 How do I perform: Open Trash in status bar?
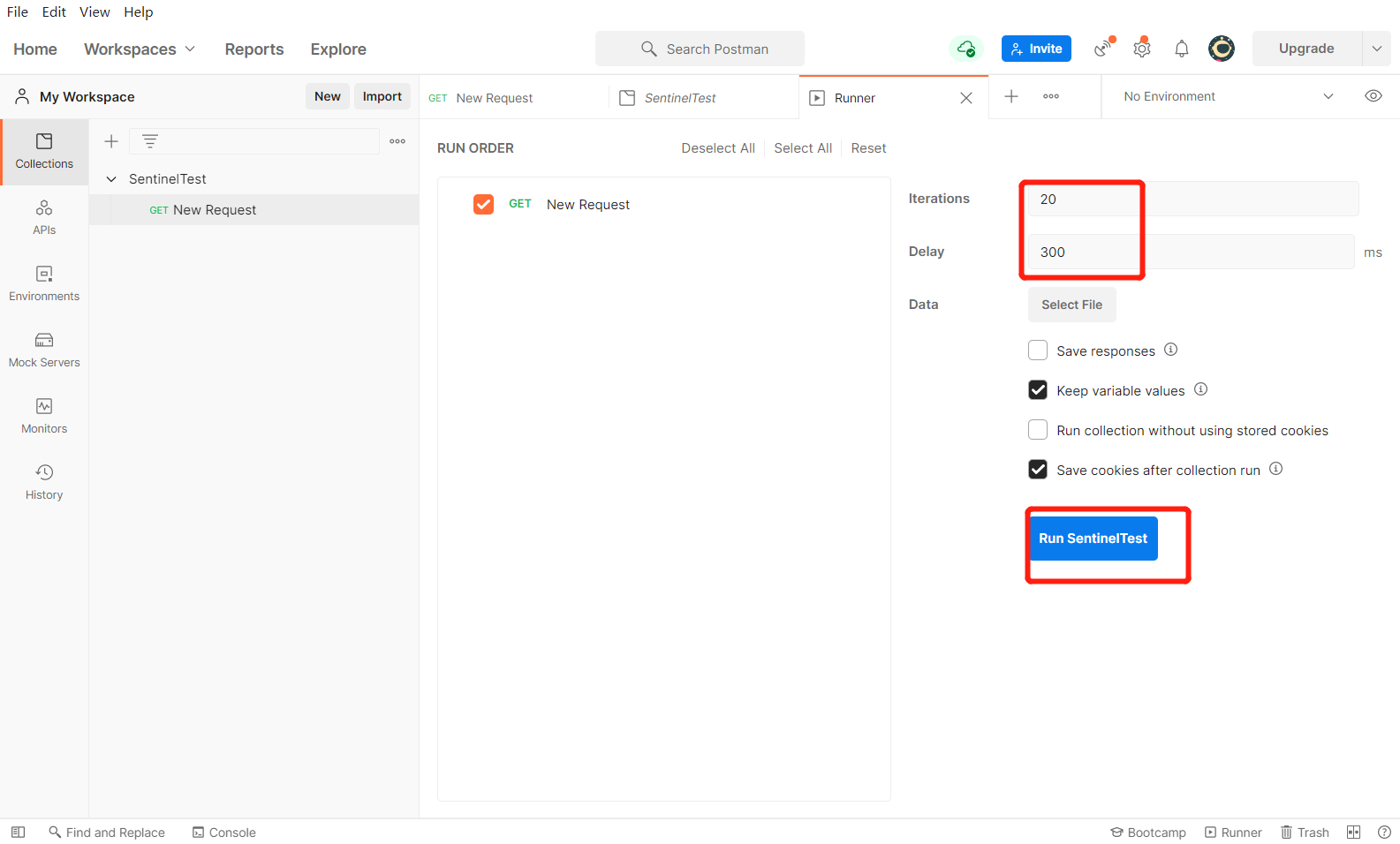1305,833
